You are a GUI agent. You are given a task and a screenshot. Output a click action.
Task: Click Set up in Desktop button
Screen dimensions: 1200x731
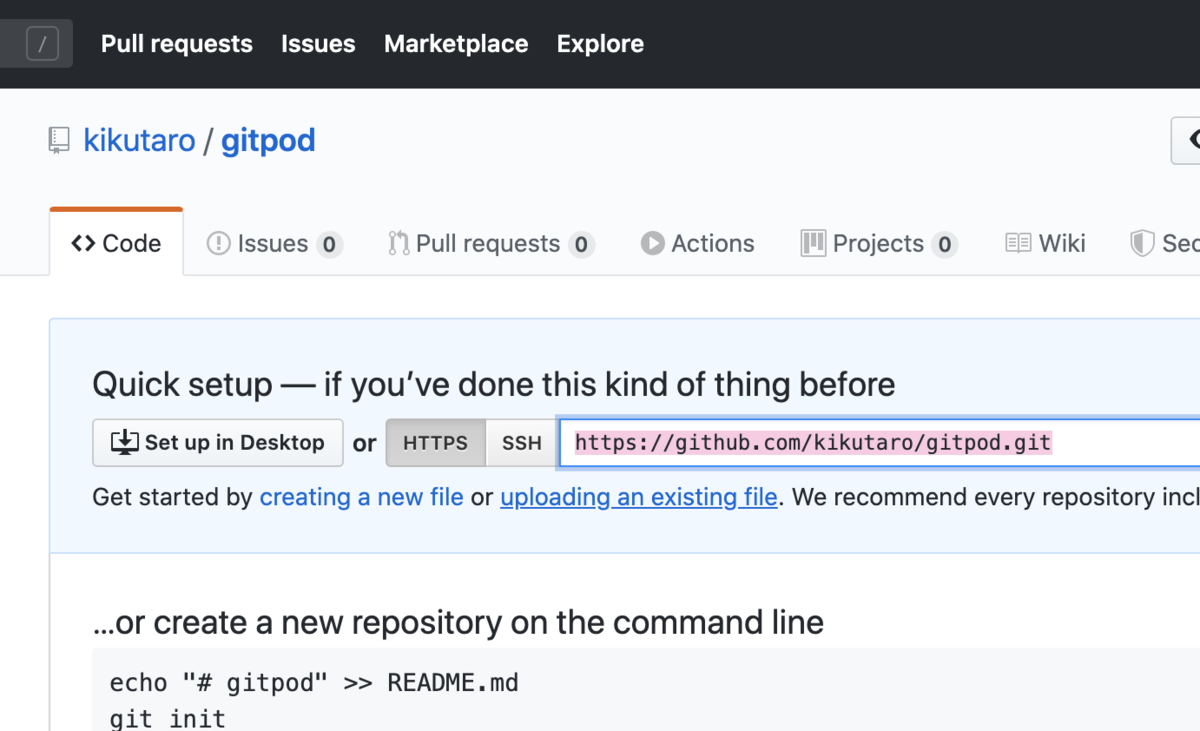(218, 442)
